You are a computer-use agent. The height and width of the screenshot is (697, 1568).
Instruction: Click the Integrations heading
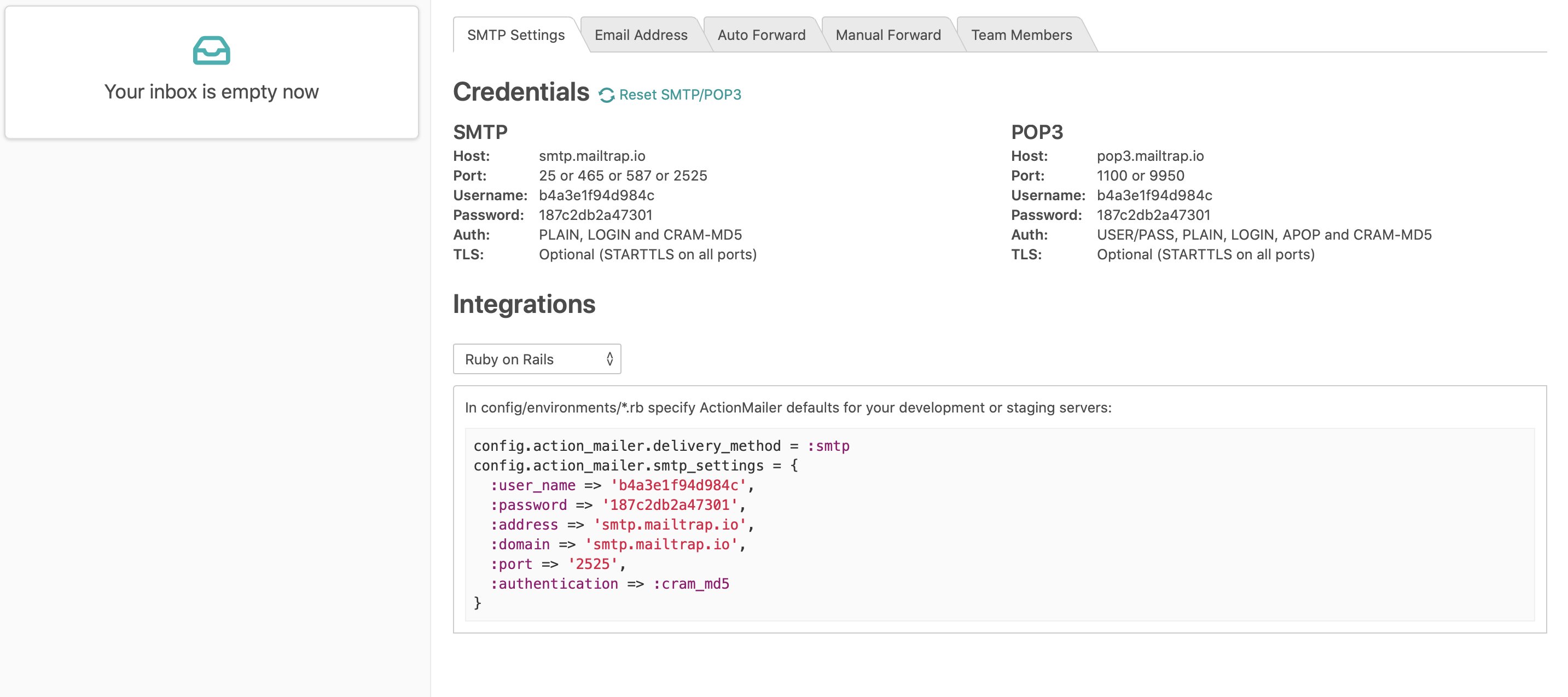tap(524, 304)
